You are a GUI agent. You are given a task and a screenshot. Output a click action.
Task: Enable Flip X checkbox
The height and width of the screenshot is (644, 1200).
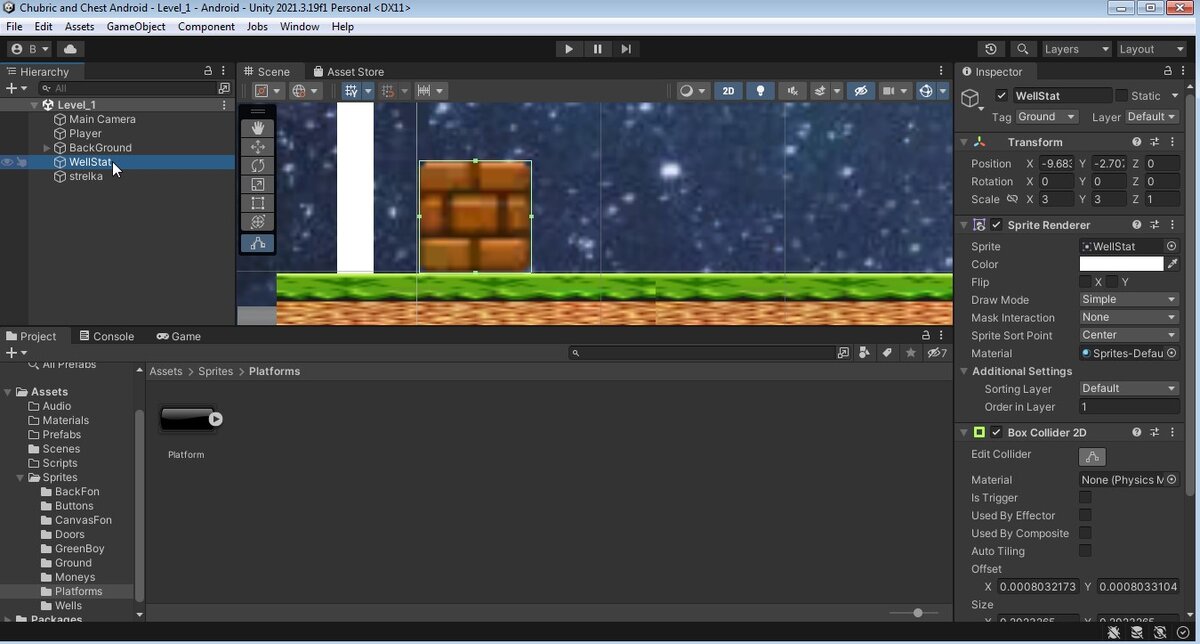coord(1085,282)
